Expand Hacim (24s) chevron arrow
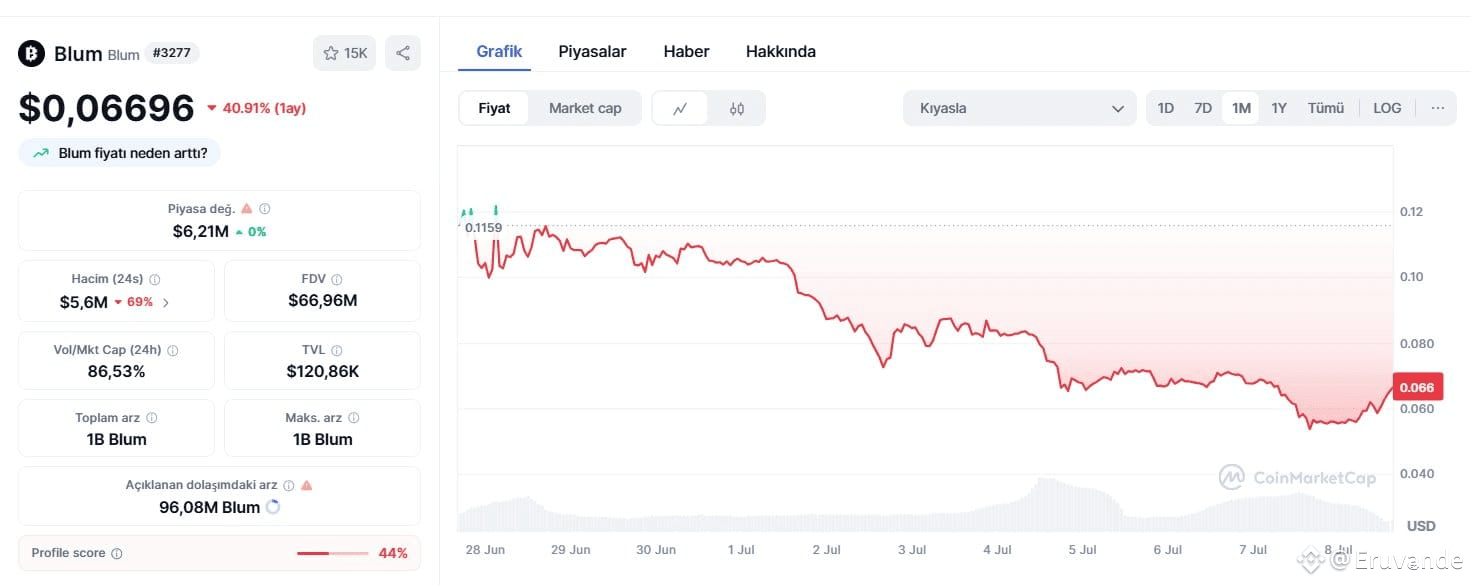This screenshot has width=1471, height=585. [166, 302]
